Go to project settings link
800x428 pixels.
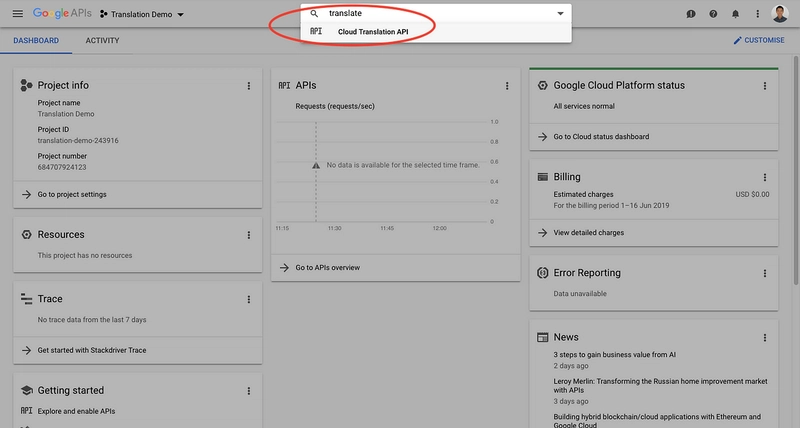[72, 194]
